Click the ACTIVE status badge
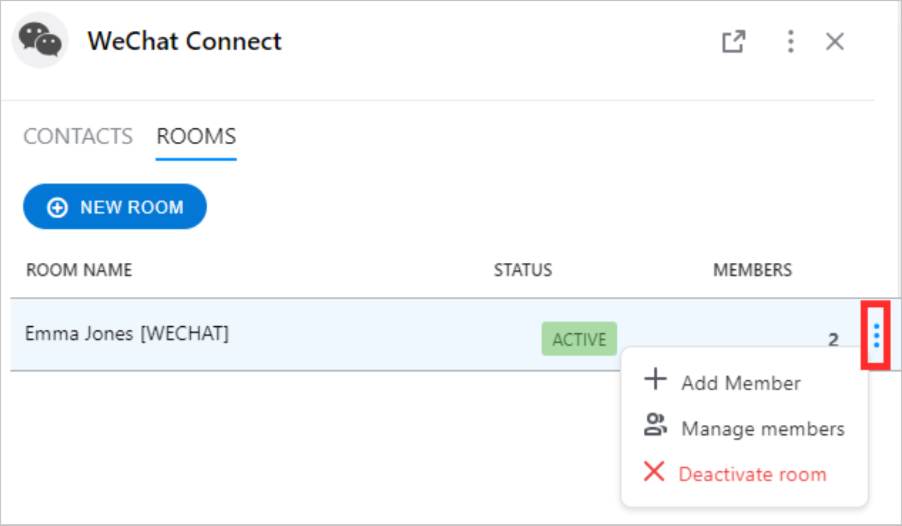Screen dimensions: 902x526 [x=579, y=339]
